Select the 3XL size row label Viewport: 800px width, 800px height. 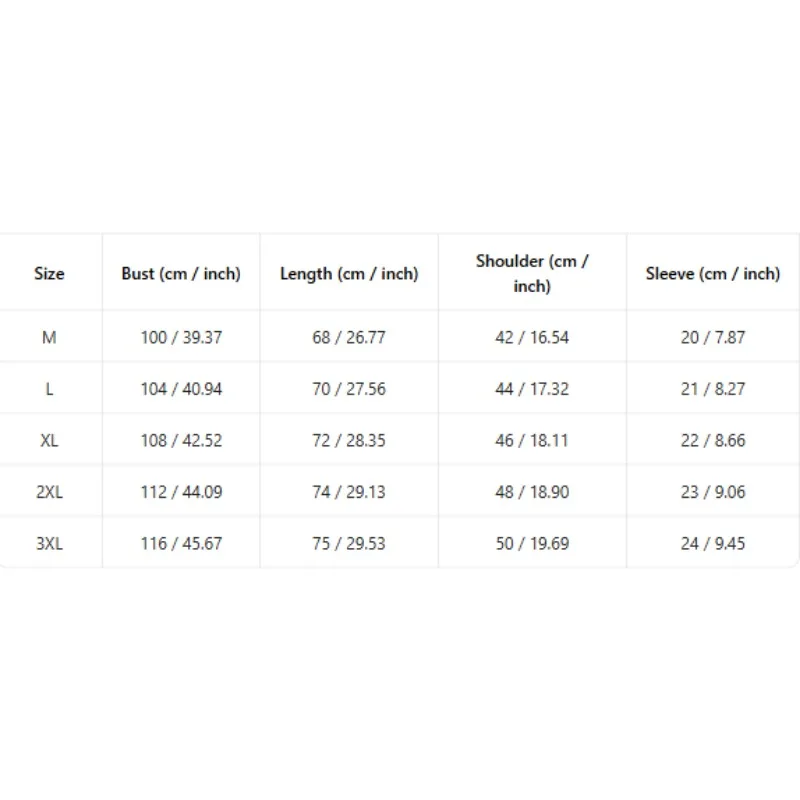[x=49, y=543]
